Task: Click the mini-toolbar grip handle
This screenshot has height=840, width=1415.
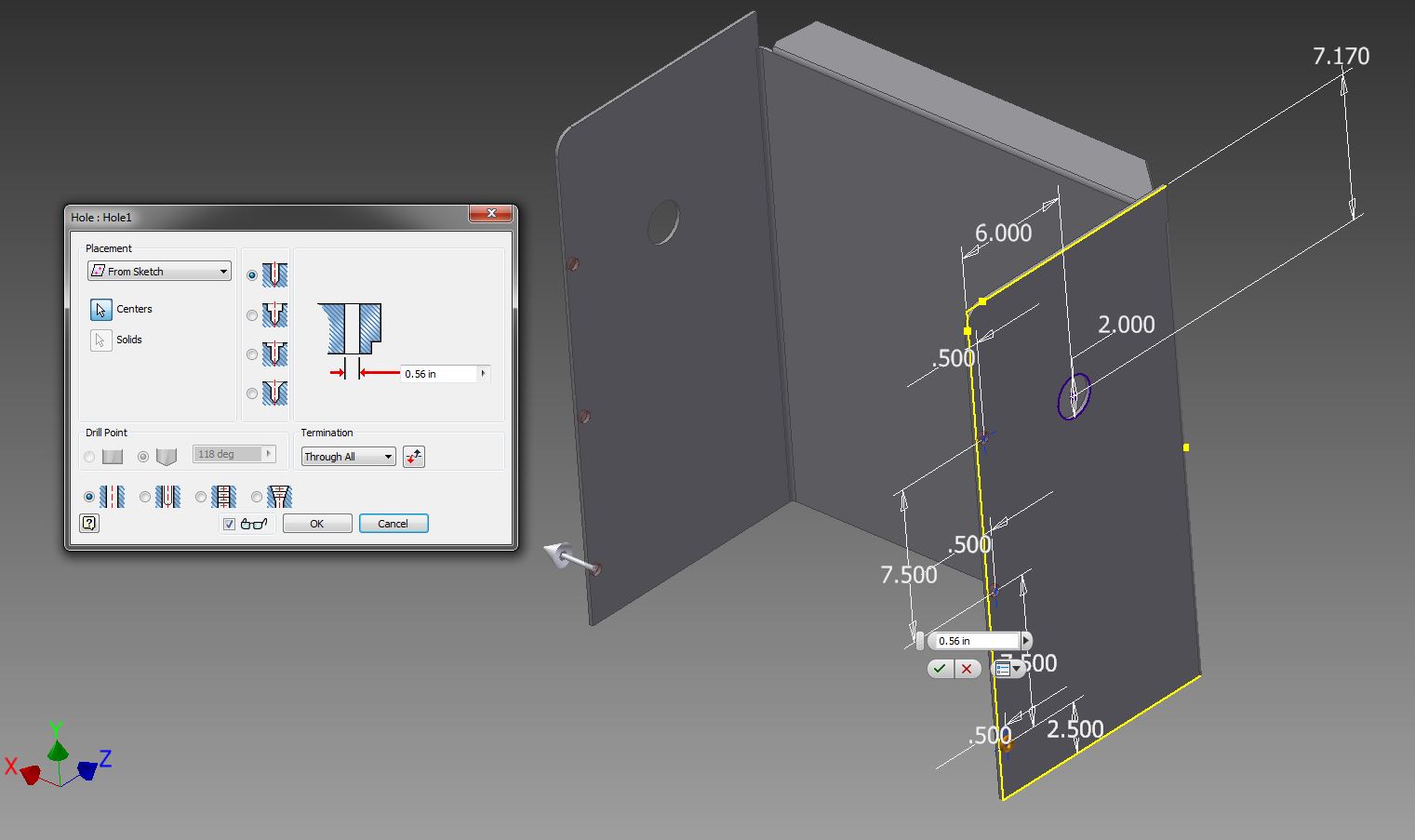Action: click(920, 640)
